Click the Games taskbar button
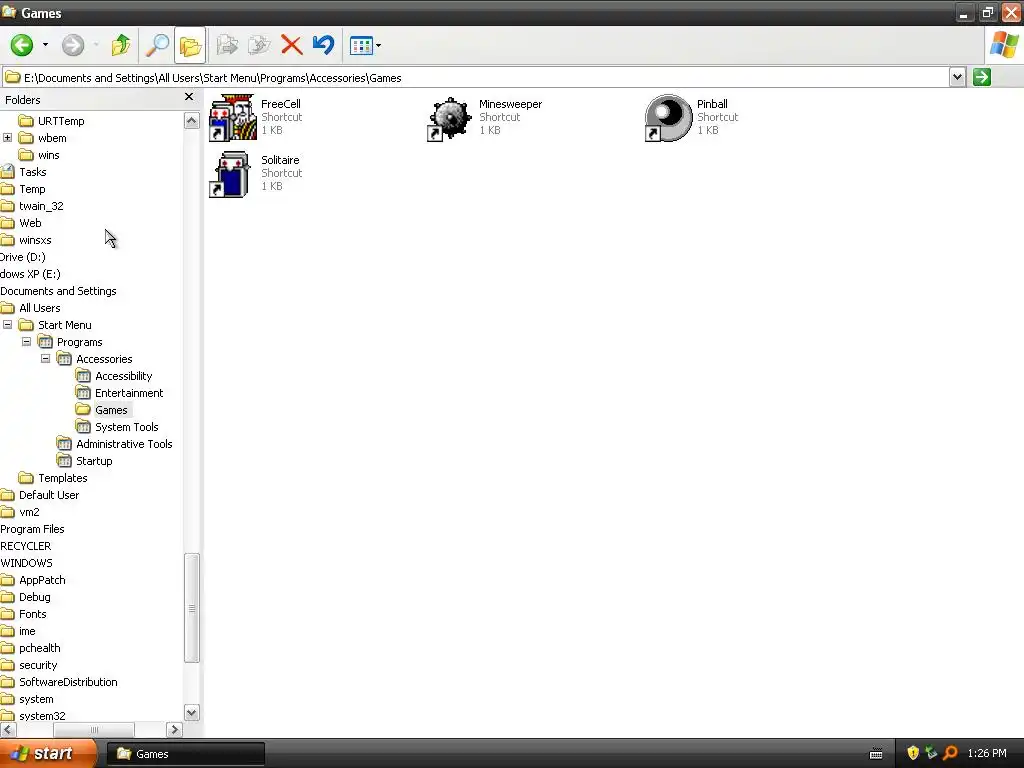 tap(185, 754)
